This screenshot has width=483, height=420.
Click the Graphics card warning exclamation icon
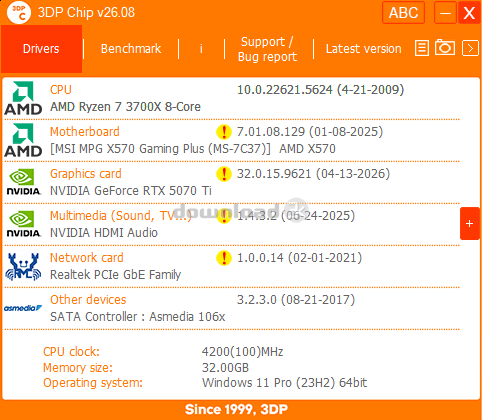(224, 174)
